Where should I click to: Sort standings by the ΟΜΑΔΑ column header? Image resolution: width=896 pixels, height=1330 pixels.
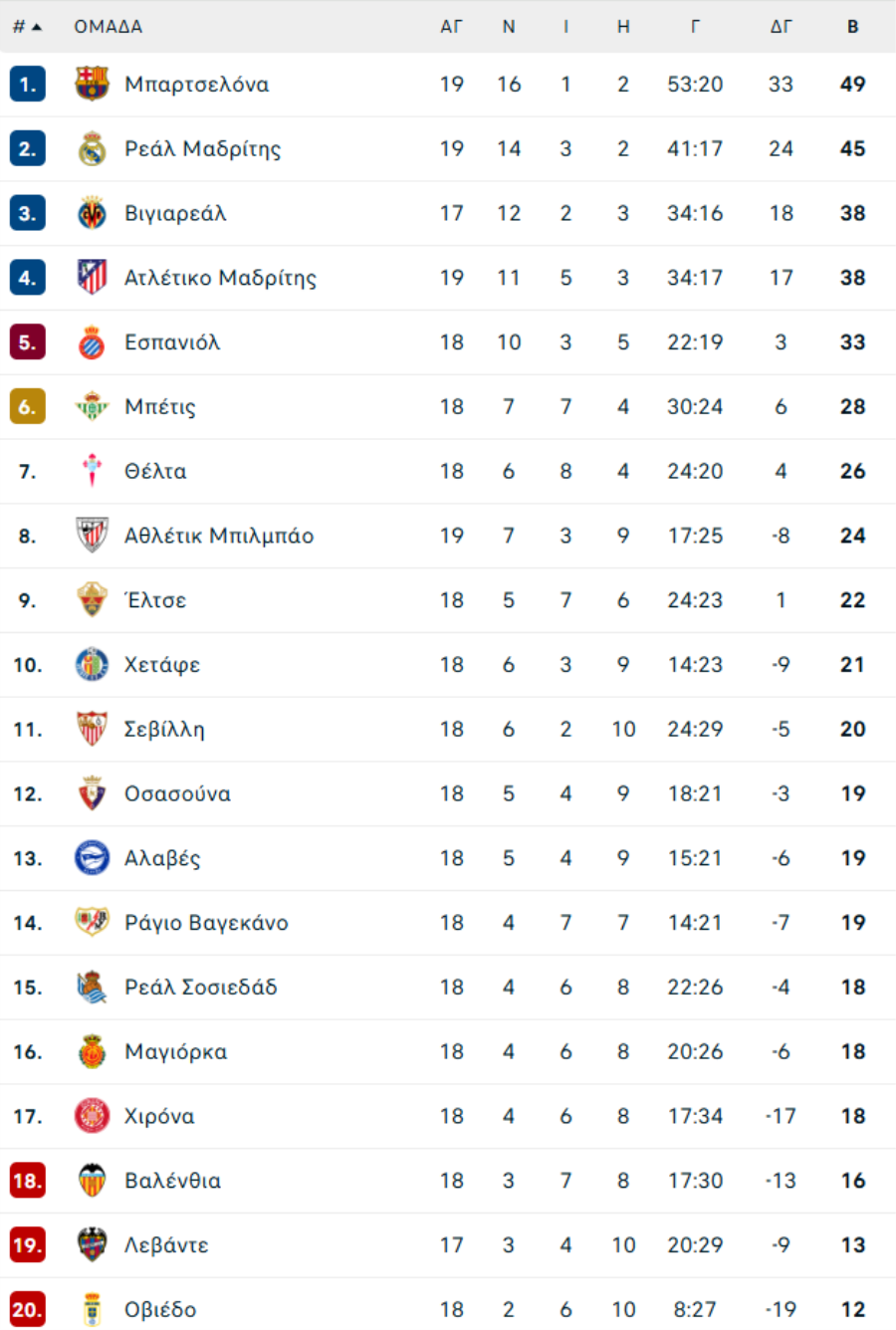click(x=108, y=27)
